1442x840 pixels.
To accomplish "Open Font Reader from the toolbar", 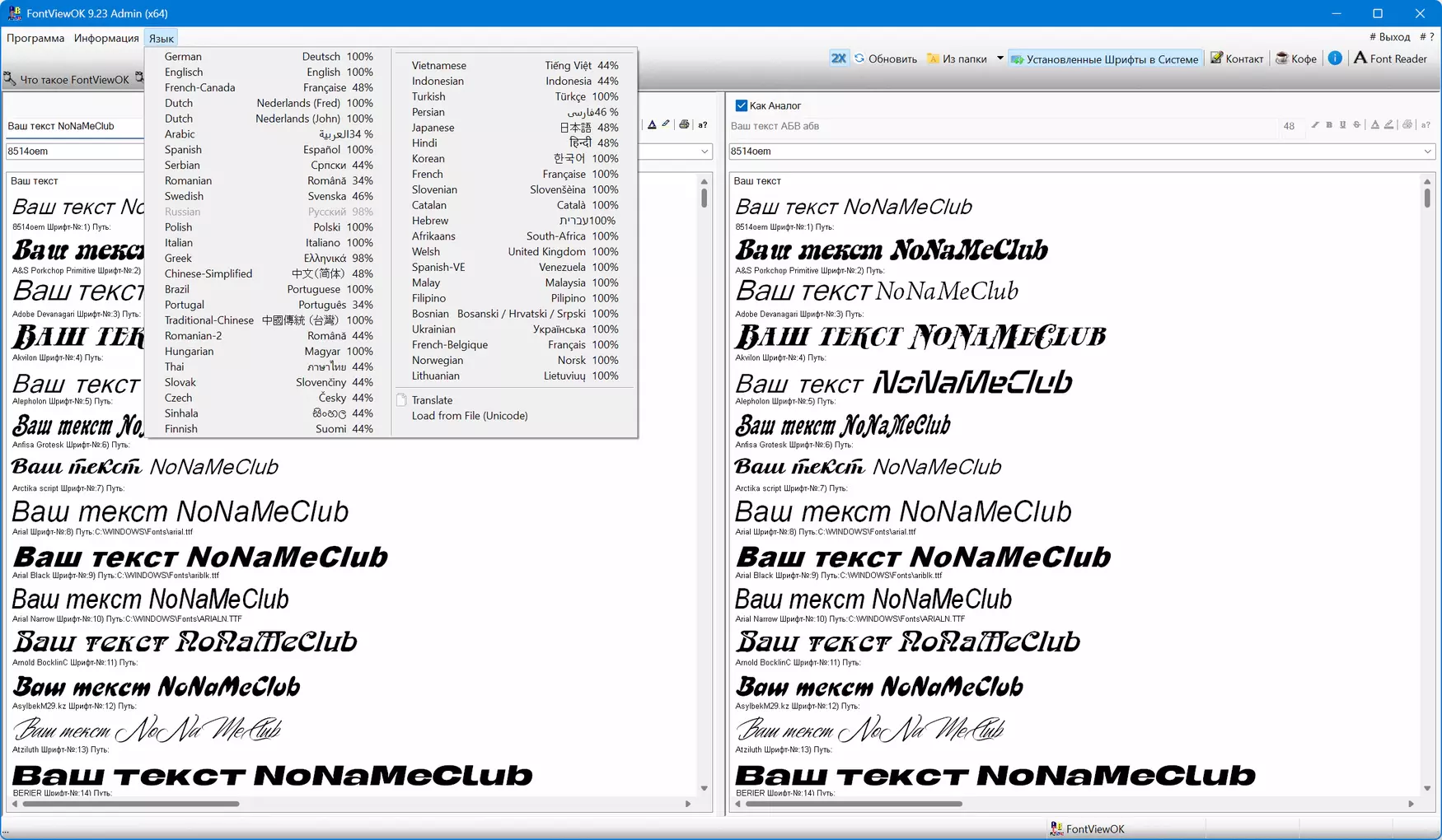I will point(1390,58).
